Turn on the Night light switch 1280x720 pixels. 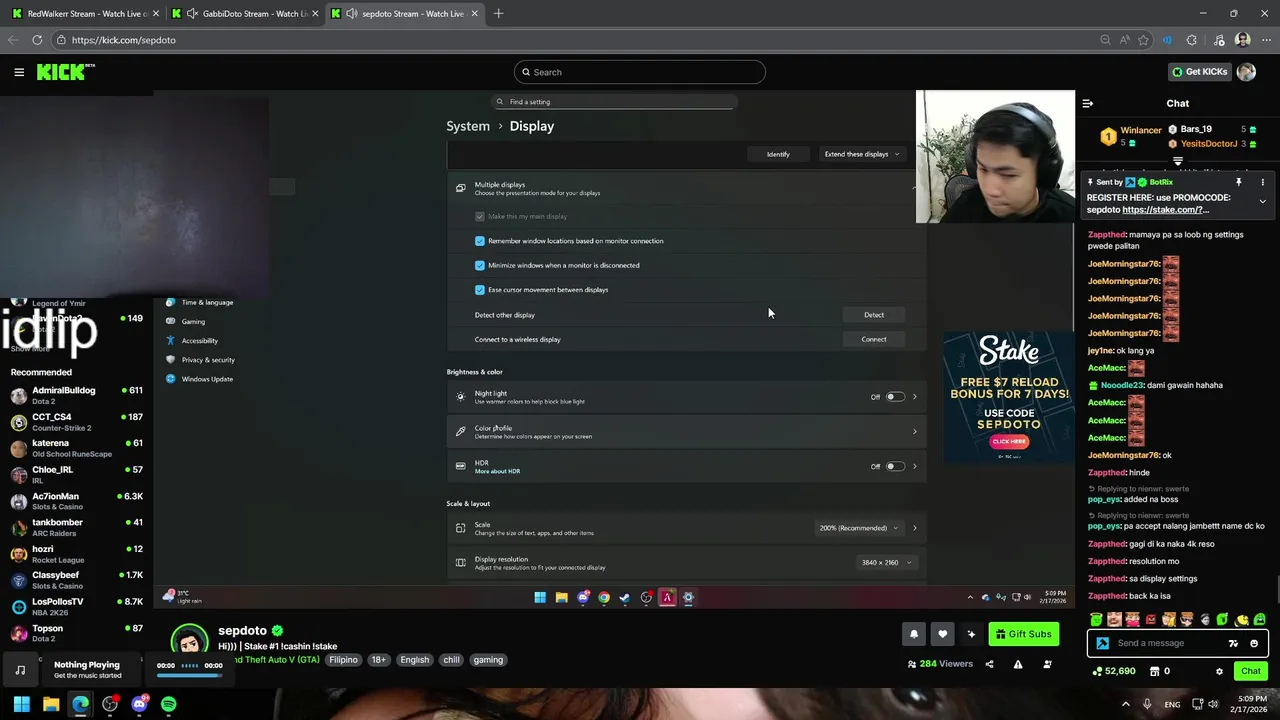tap(895, 397)
